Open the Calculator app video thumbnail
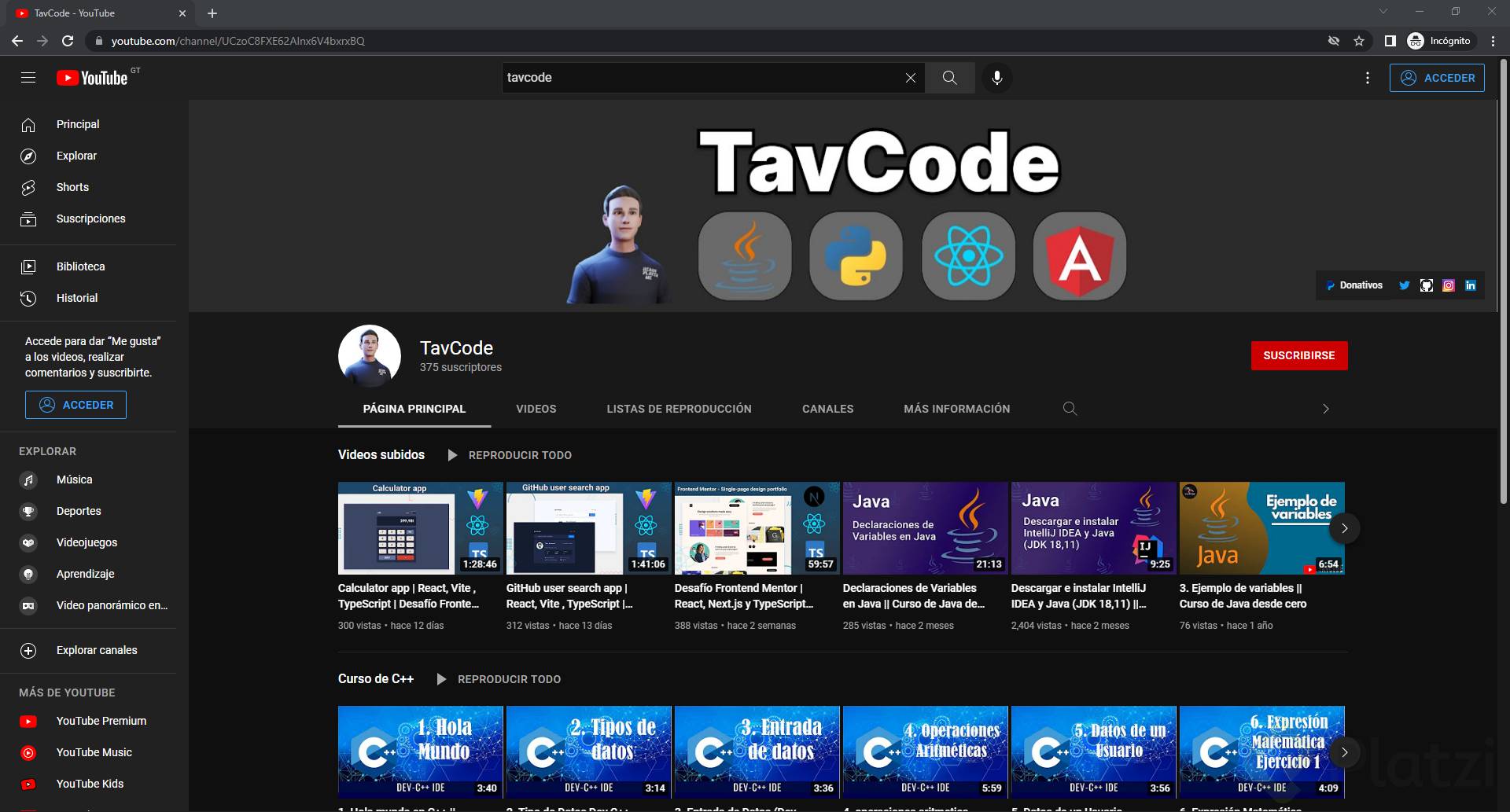 pos(421,528)
